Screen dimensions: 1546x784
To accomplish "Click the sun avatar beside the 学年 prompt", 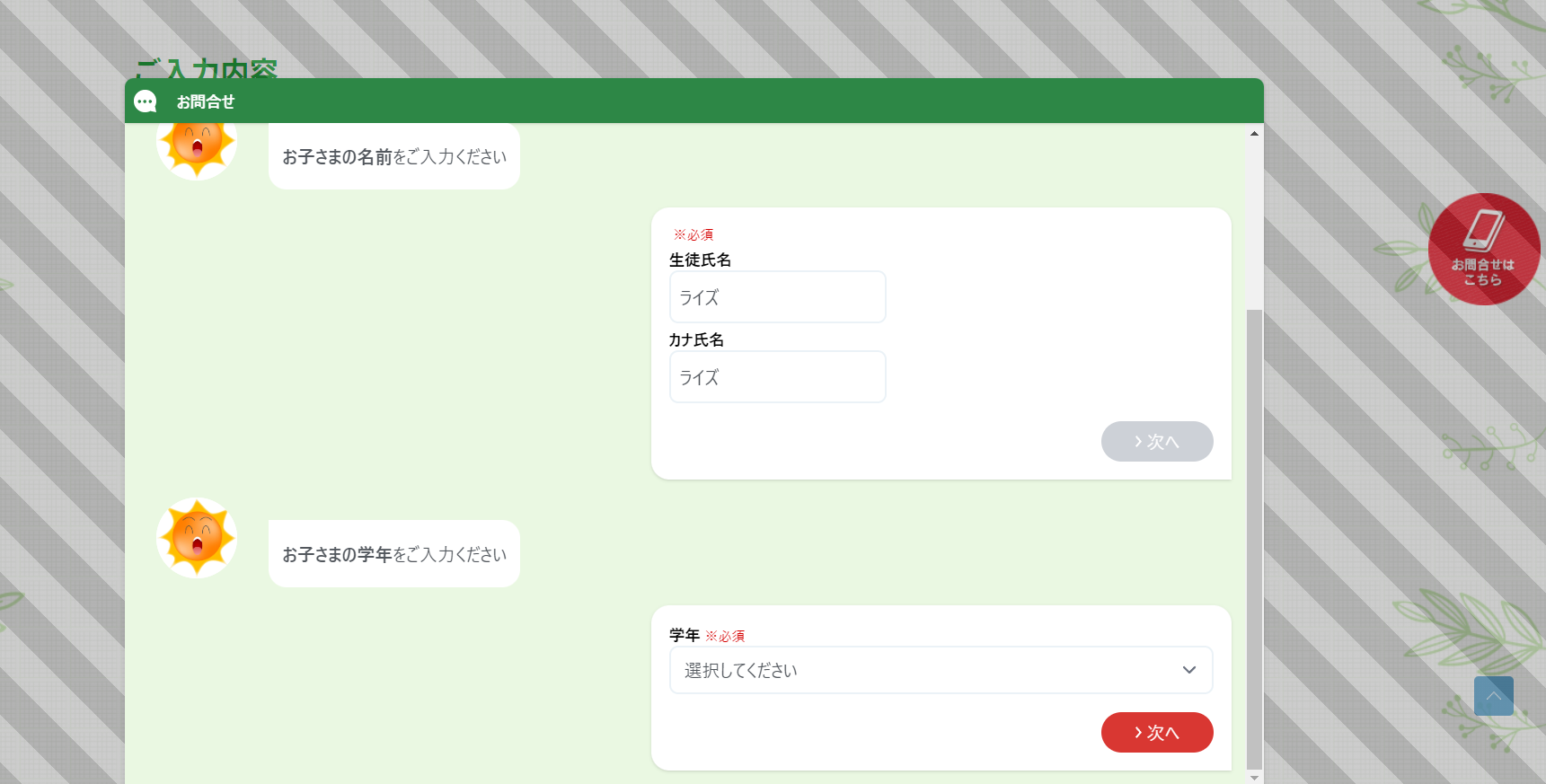I will (197, 537).
